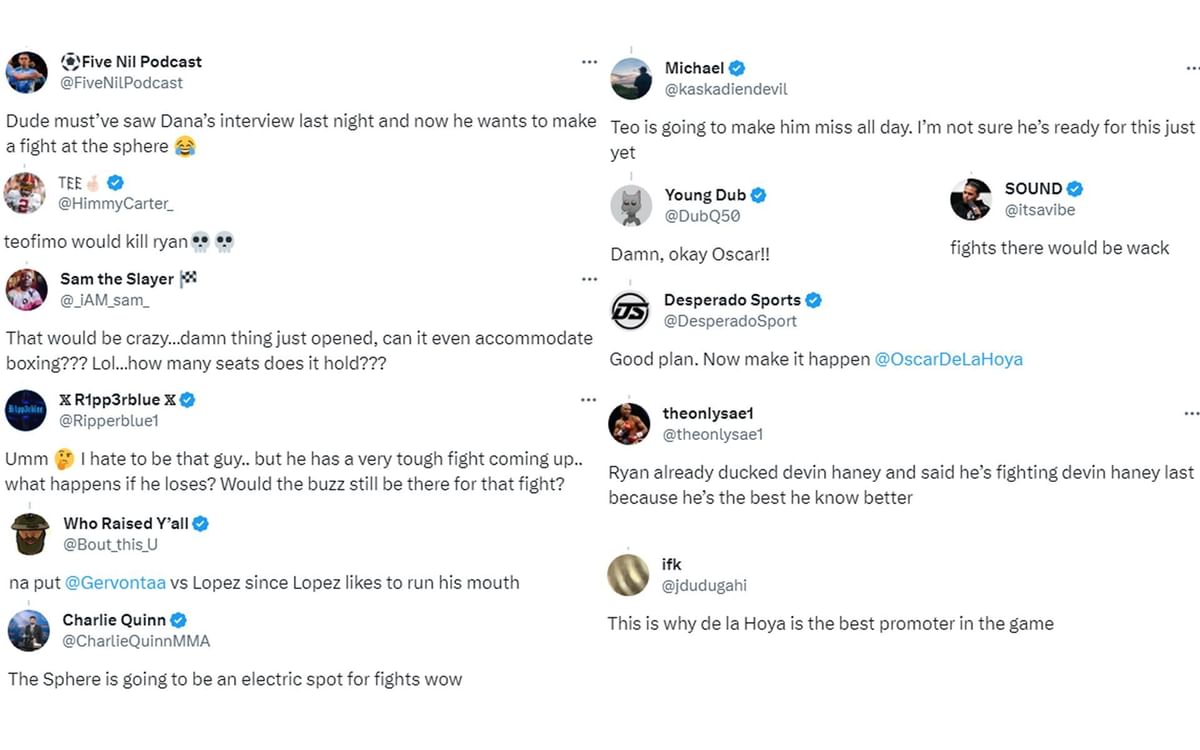Open more options menu on Sam the Slayer tweet
This screenshot has height=750, width=1200.
tap(589, 280)
